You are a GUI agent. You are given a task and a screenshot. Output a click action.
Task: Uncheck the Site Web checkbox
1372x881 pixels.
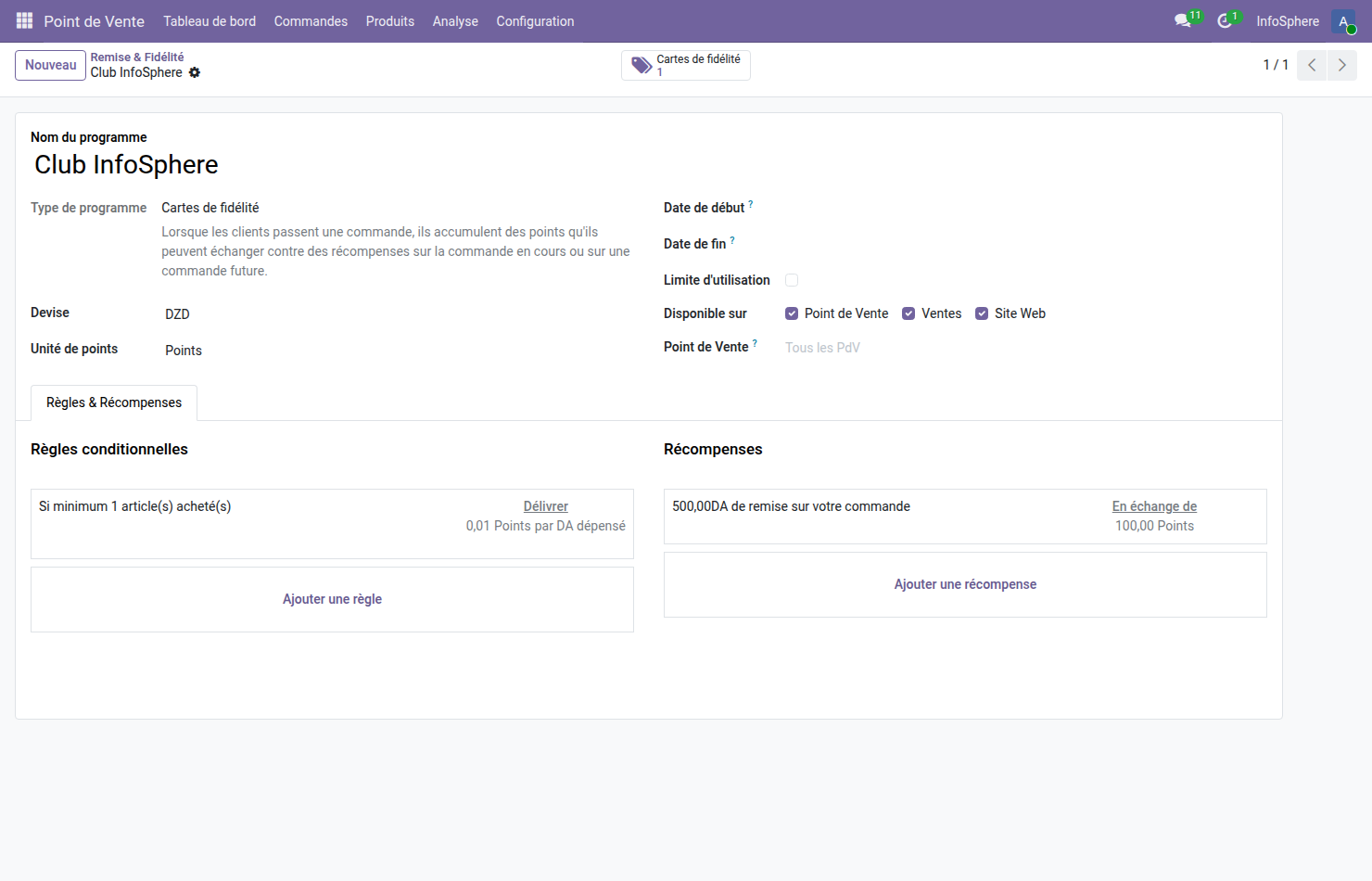click(982, 313)
